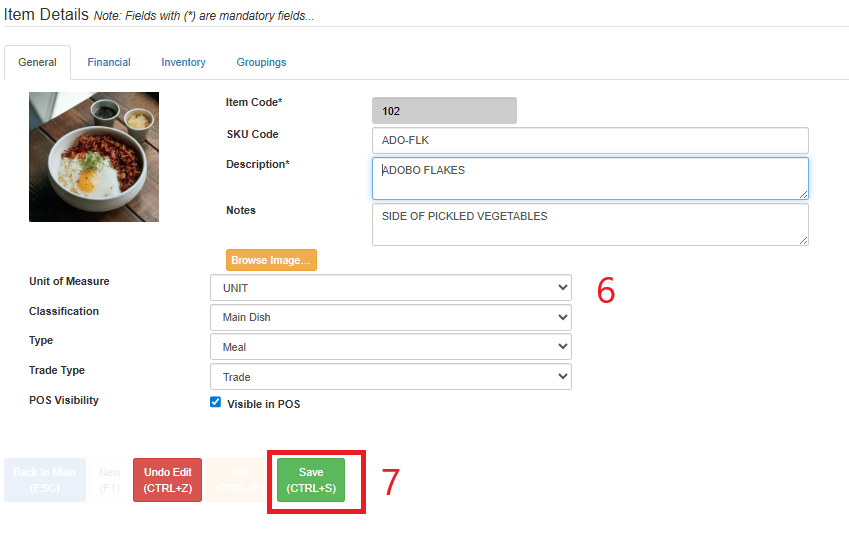This screenshot has width=849, height=533.
Task: Hit the green Save button
Action: pos(311,480)
